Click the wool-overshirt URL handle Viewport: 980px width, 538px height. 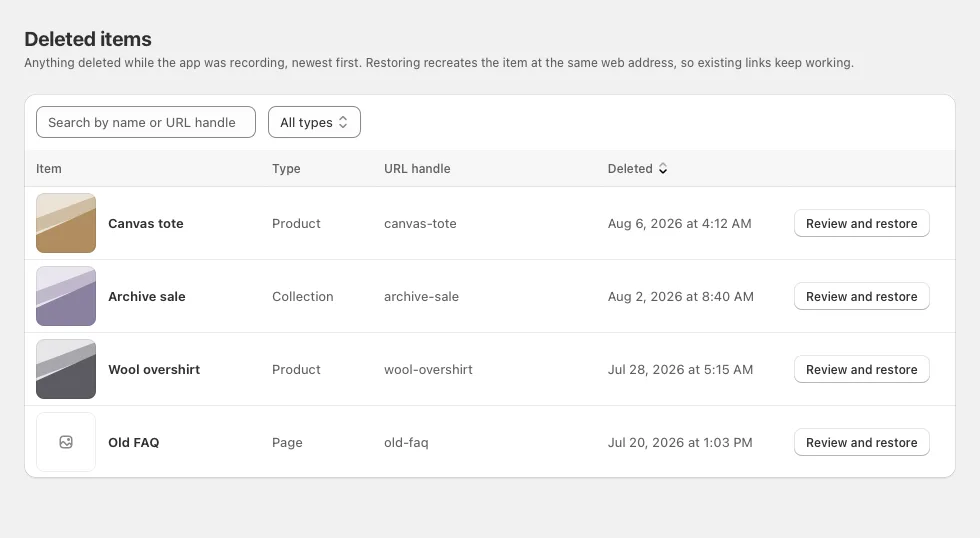pyautogui.click(x=428, y=370)
